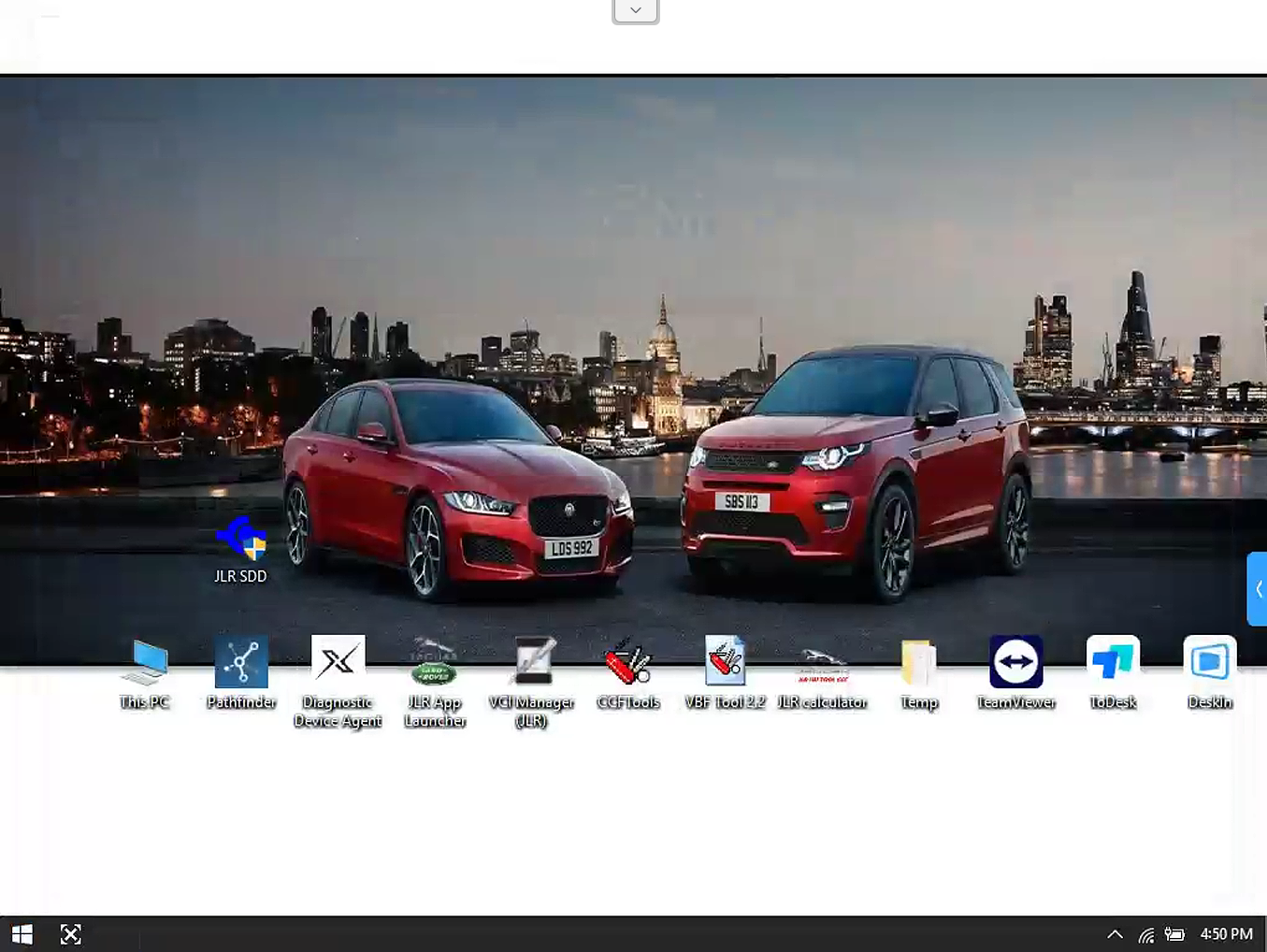Open Diagnostic Device Agent shortcut
The width and height of the screenshot is (1267, 952).
(338, 683)
